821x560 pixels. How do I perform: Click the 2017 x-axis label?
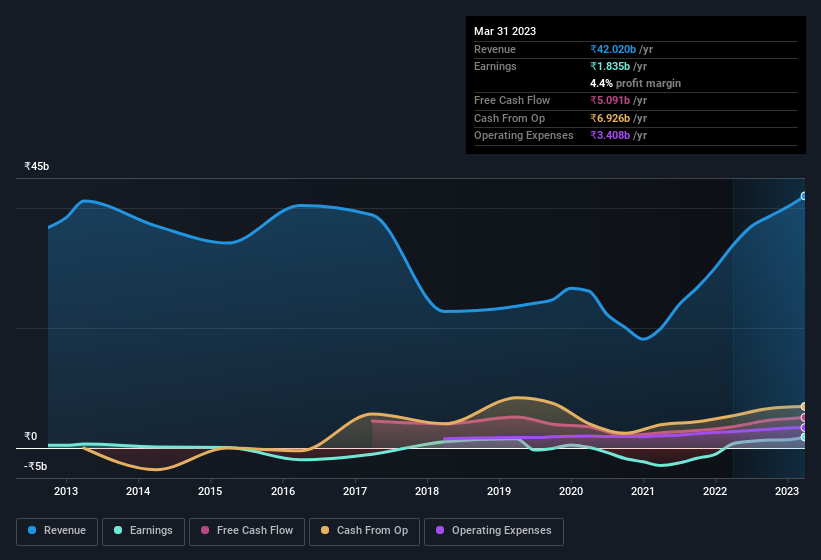pos(354,491)
